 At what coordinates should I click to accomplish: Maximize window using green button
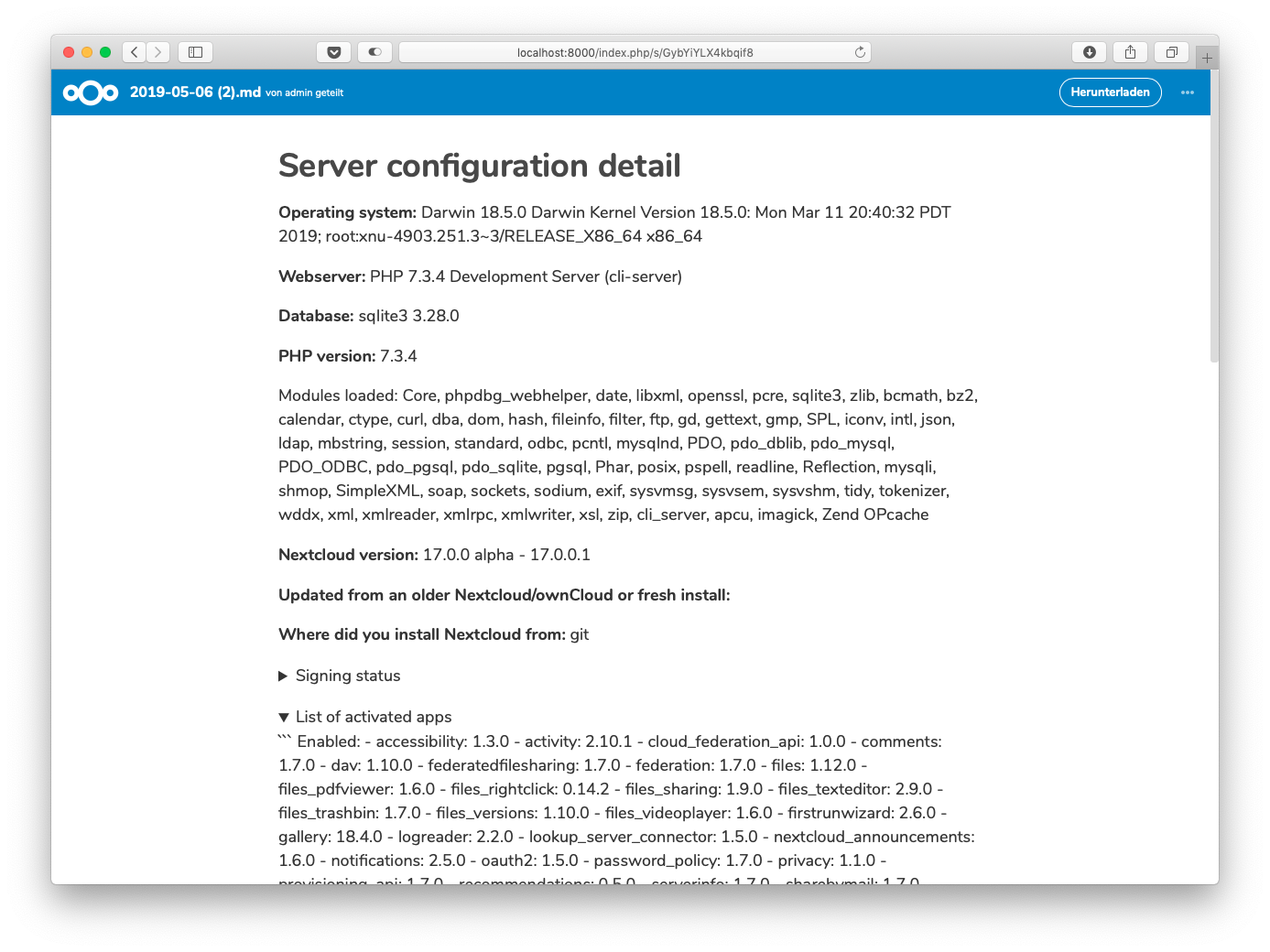pos(105,52)
